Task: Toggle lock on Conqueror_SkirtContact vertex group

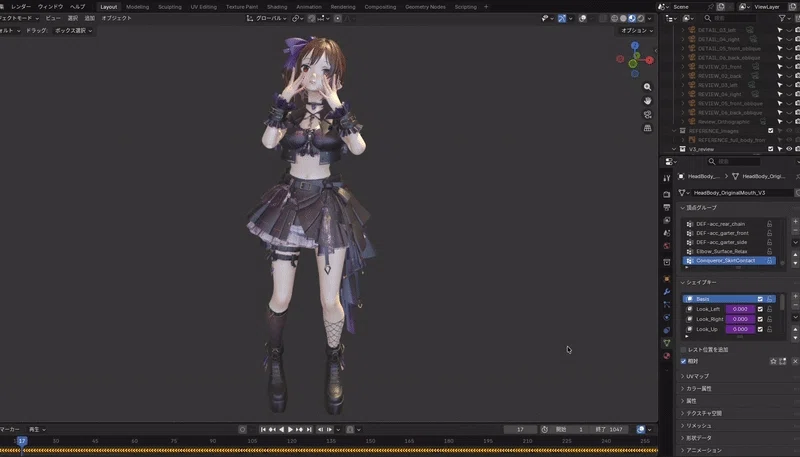Action: point(769,261)
